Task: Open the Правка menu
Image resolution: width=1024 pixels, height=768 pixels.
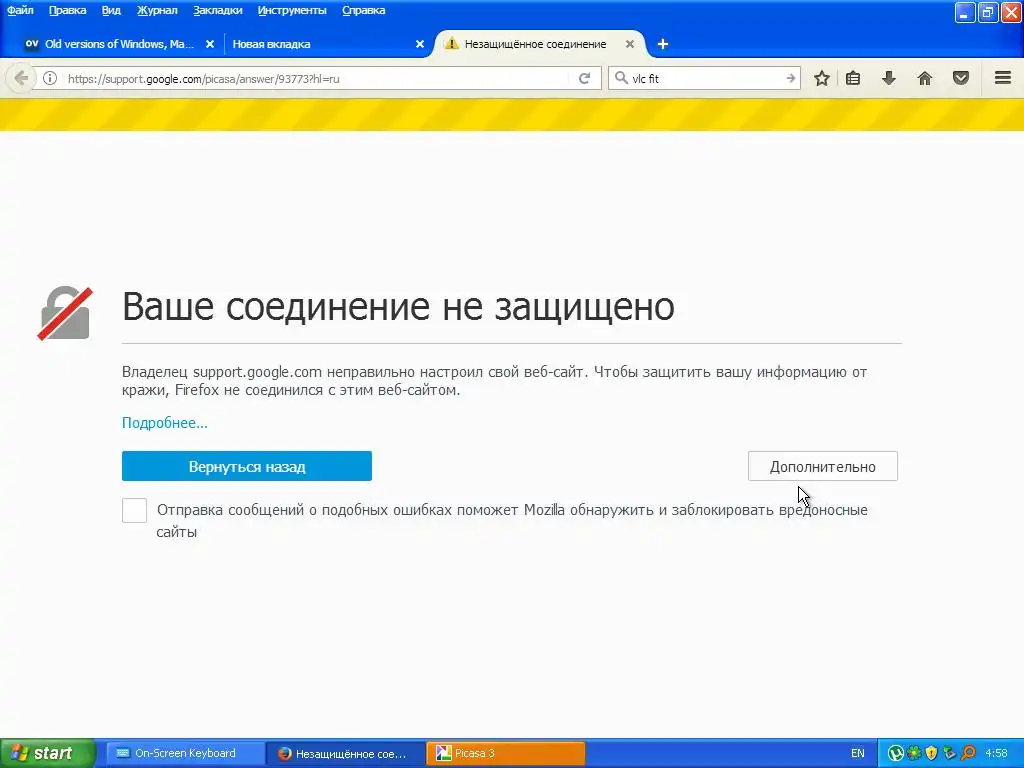Action: (67, 10)
